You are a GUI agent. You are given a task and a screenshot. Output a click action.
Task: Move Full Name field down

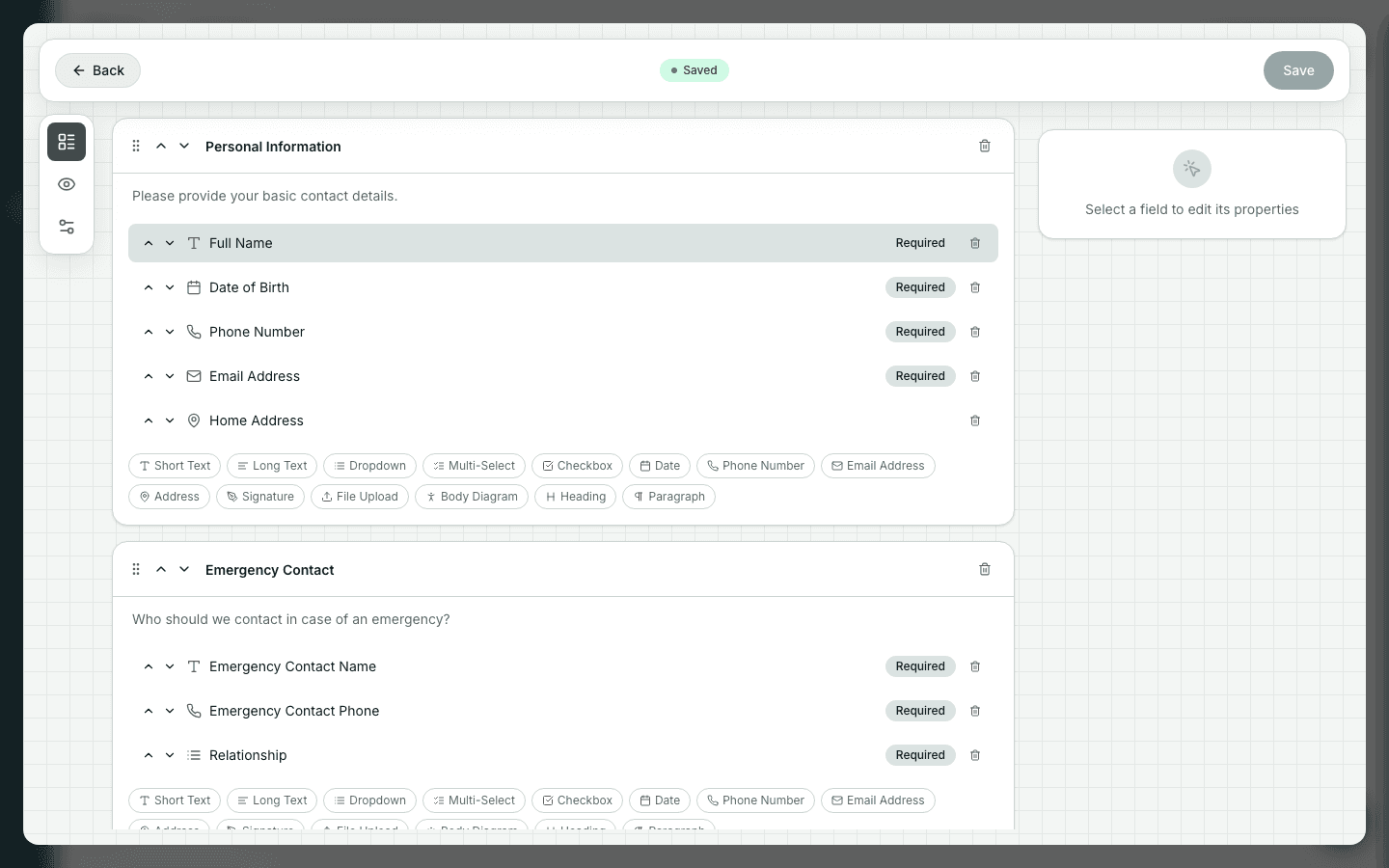[170, 243]
